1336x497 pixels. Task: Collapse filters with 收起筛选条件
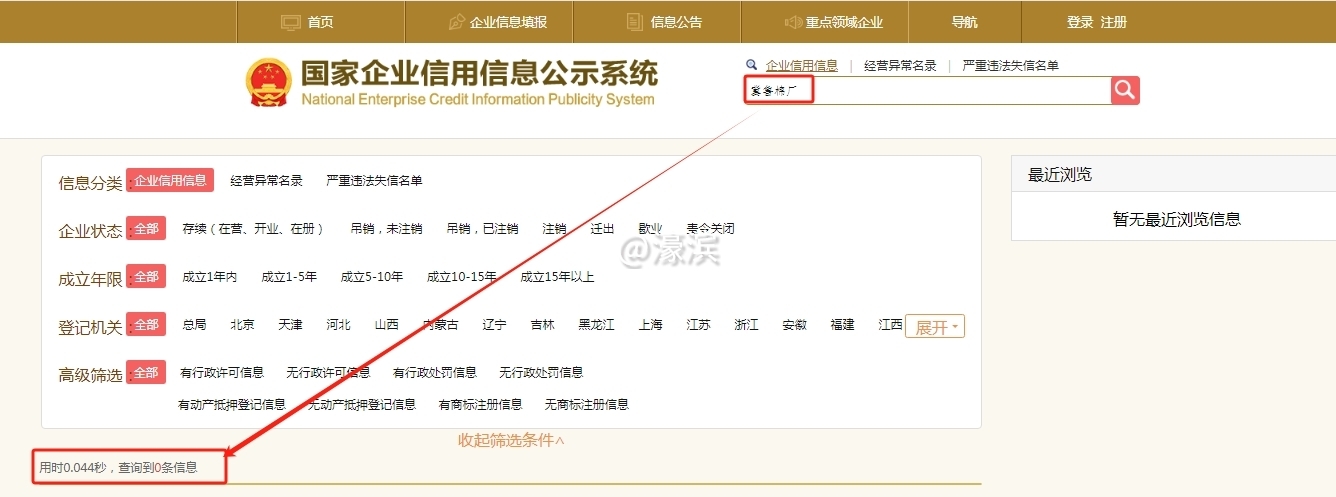[x=511, y=440]
